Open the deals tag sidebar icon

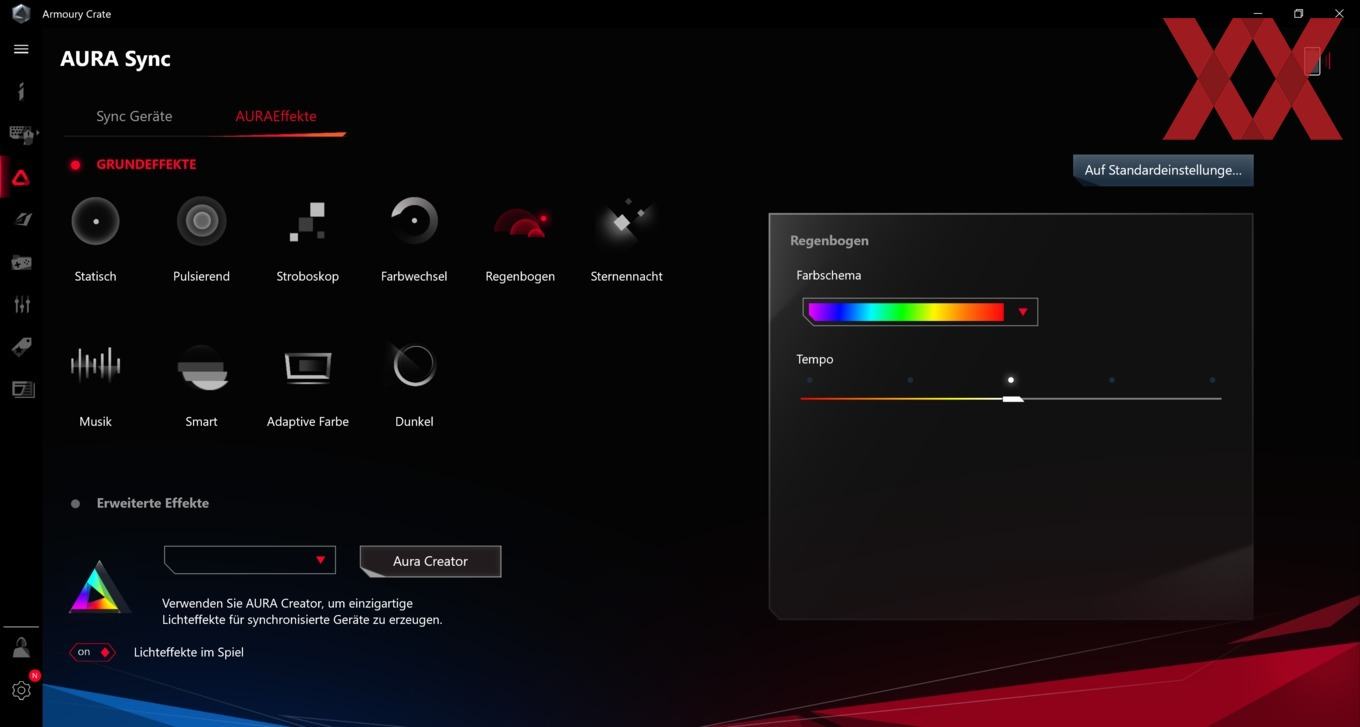pos(21,347)
